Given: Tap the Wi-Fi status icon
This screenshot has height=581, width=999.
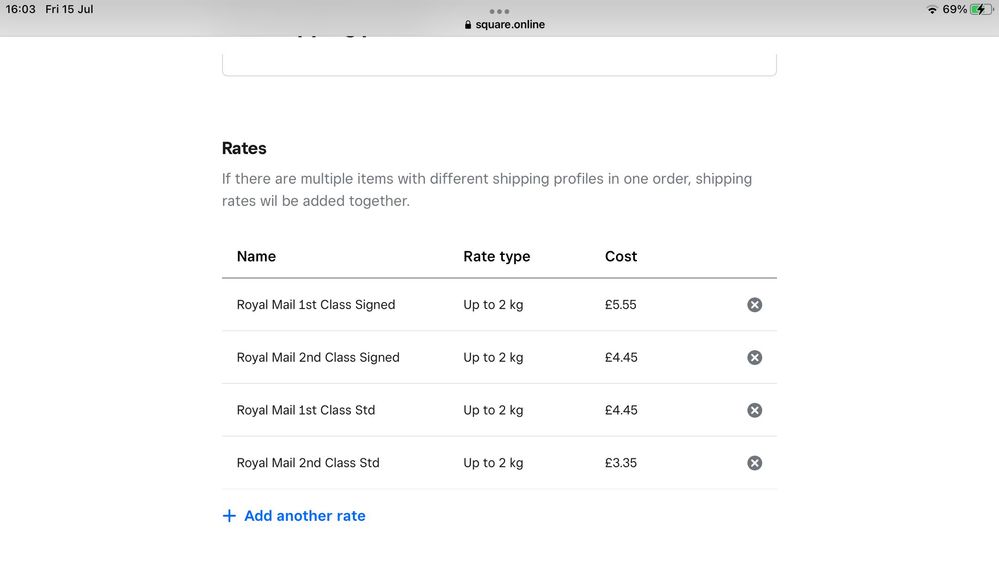Looking at the screenshot, I should (932, 9).
